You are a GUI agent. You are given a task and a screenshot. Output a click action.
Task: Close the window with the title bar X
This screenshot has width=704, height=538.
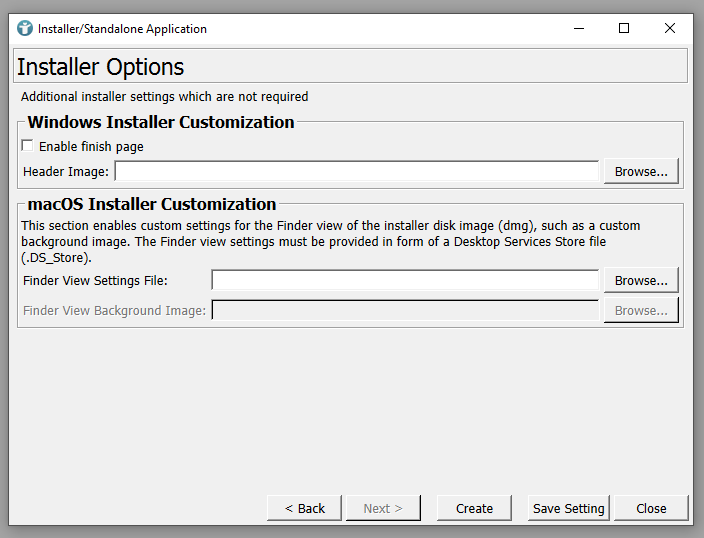tap(670, 29)
